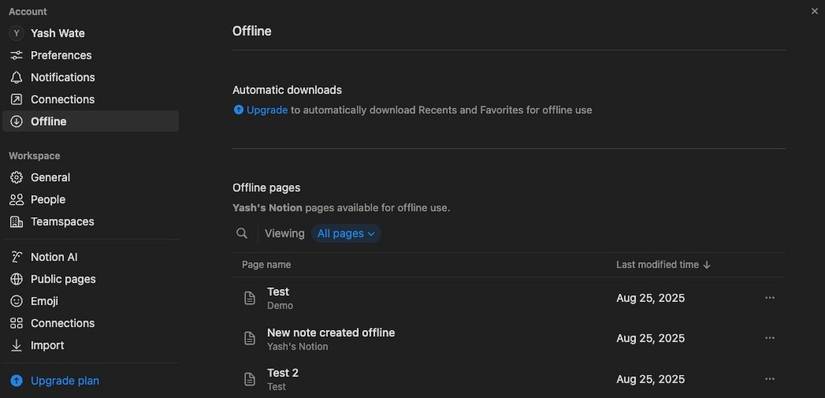Open the Test page row
825x398 pixels.
click(509, 298)
